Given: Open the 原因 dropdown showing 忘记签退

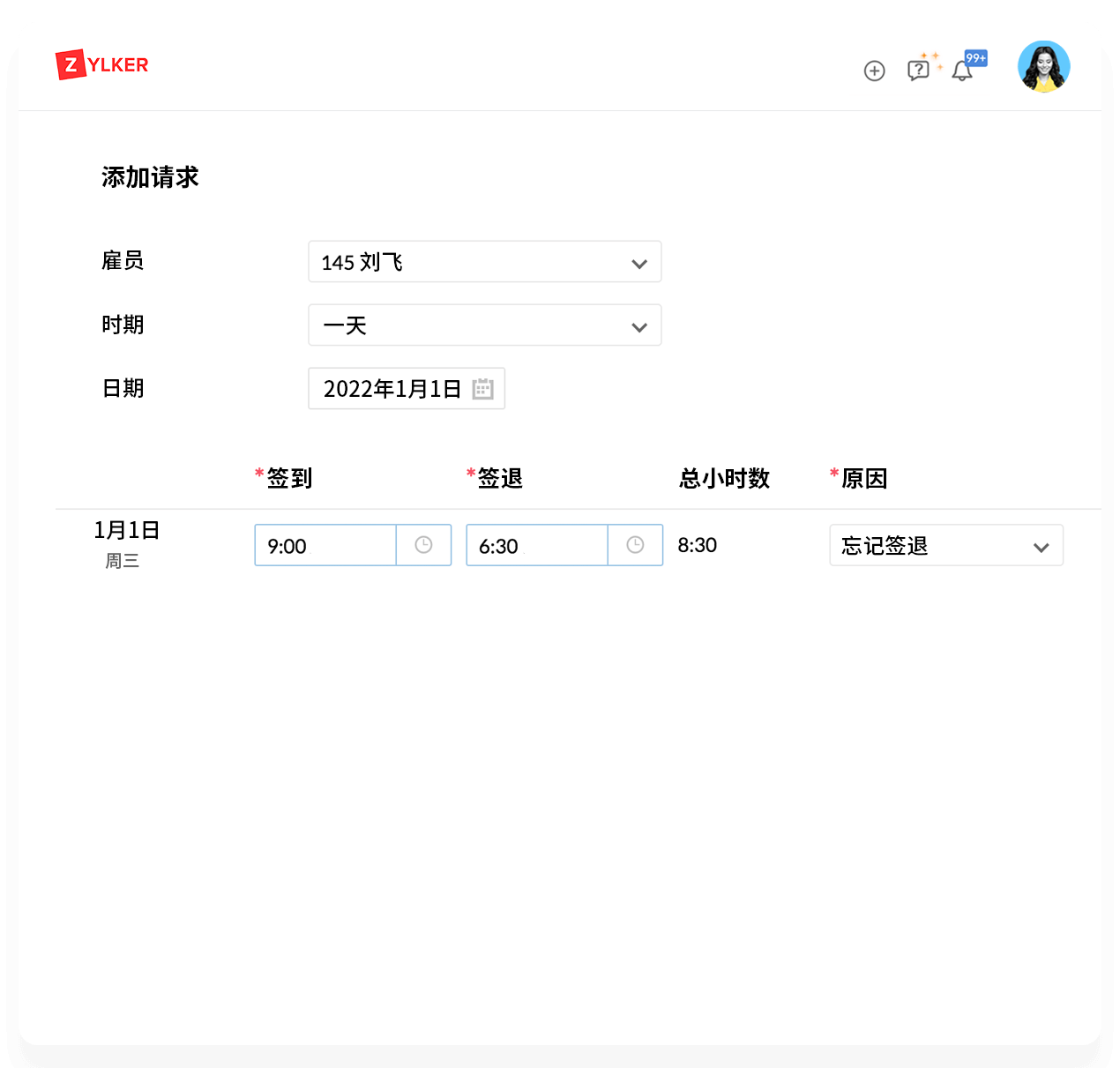Looking at the screenshot, I should tap(945, 546).
